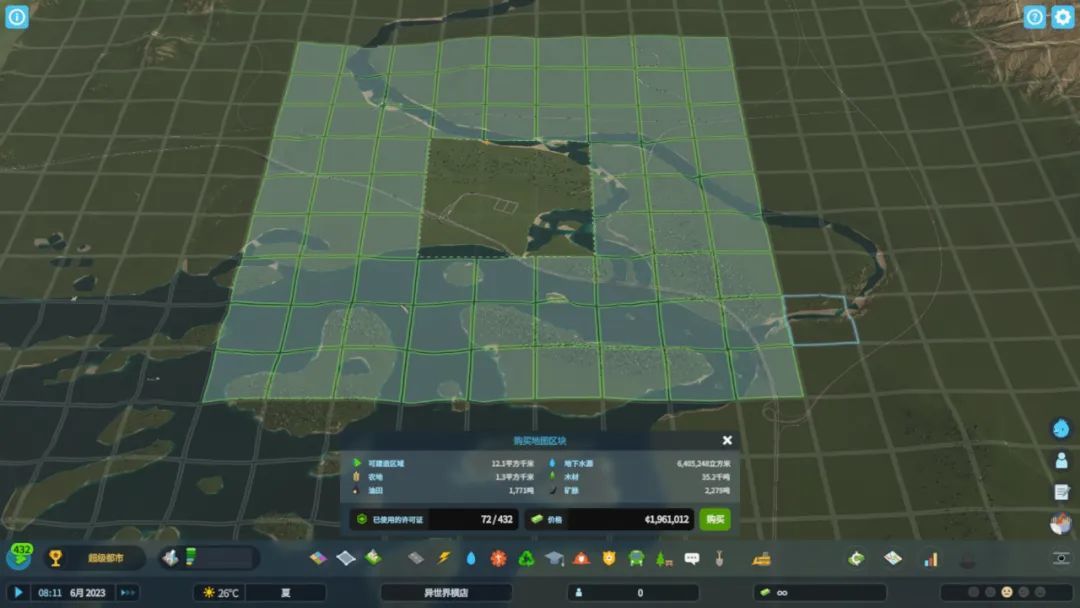Open the parks and recreation tree icon

click(664, 558)
